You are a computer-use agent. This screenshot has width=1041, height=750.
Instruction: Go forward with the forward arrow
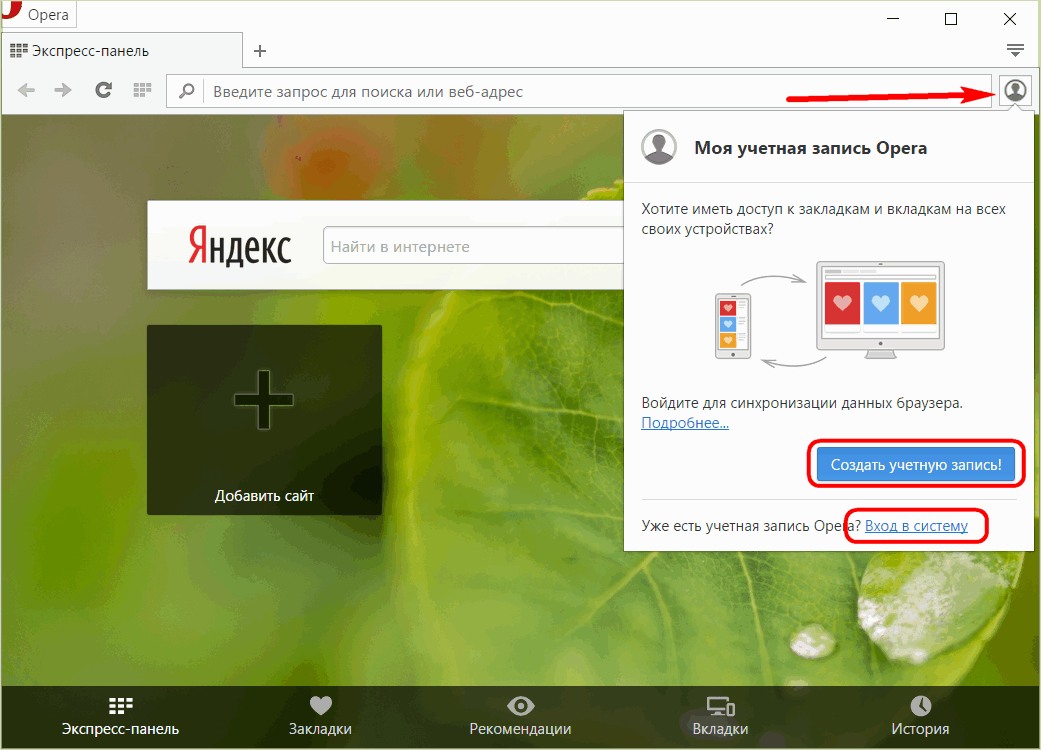point(63,90)
